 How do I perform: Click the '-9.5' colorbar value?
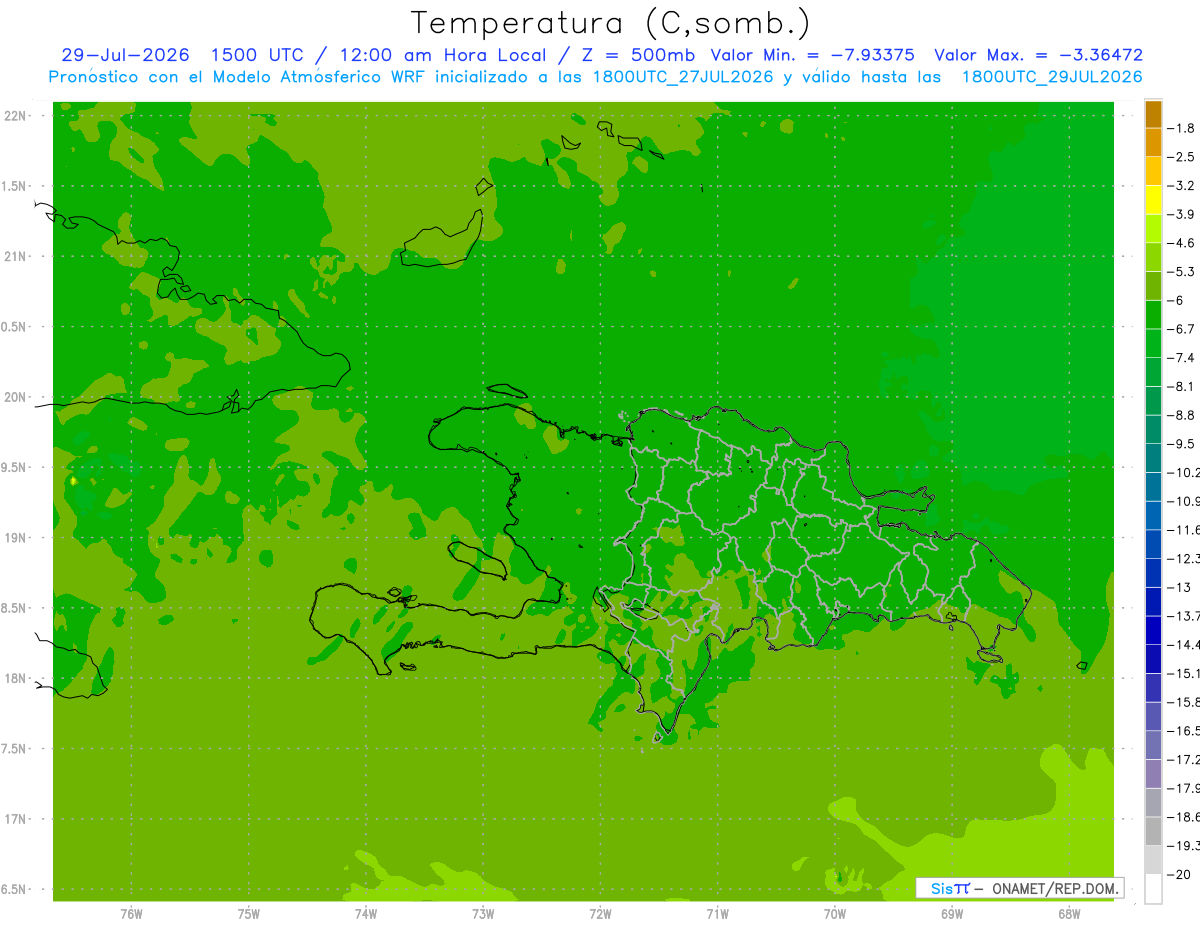tap(1180, 443)
